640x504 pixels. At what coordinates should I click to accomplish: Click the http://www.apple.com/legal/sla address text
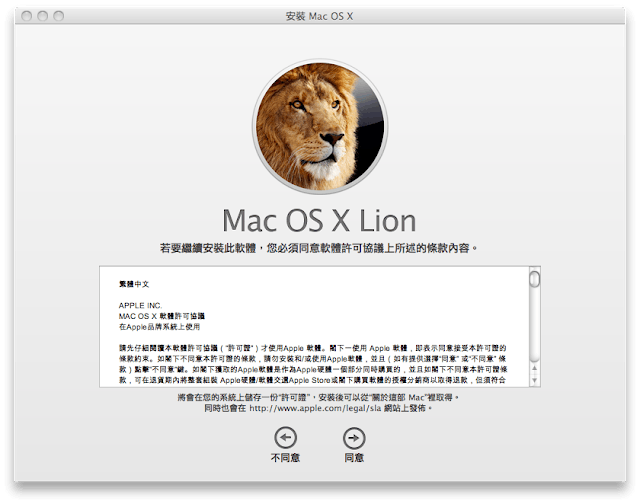[315, 408]
